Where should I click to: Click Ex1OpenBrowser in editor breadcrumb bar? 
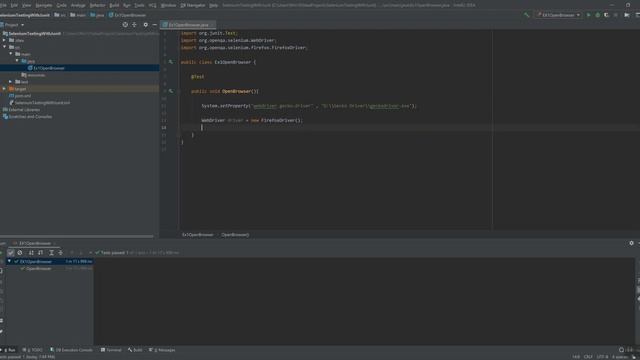[198, 235]
